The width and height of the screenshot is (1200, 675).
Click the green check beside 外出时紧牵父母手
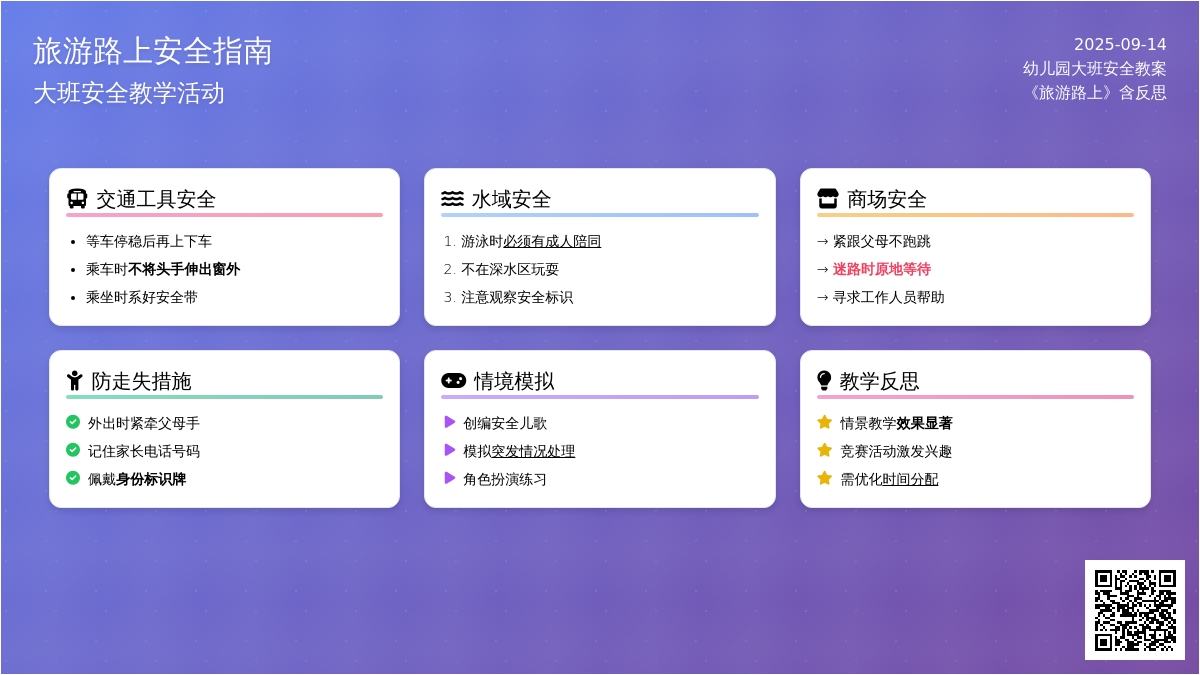pyautogui.click(x=73, y=422)
